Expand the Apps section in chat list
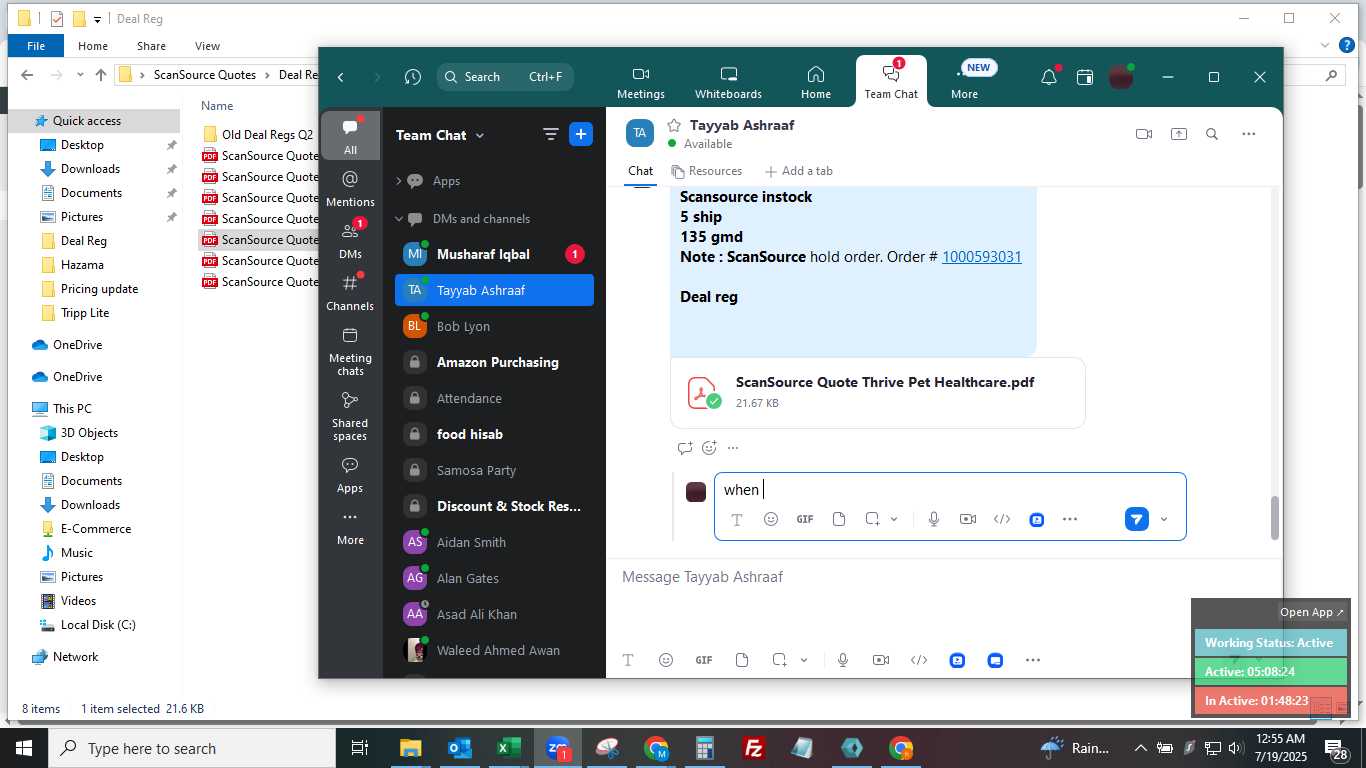Viewport: 1366px width, 768px height. click(x=398, y=181)
